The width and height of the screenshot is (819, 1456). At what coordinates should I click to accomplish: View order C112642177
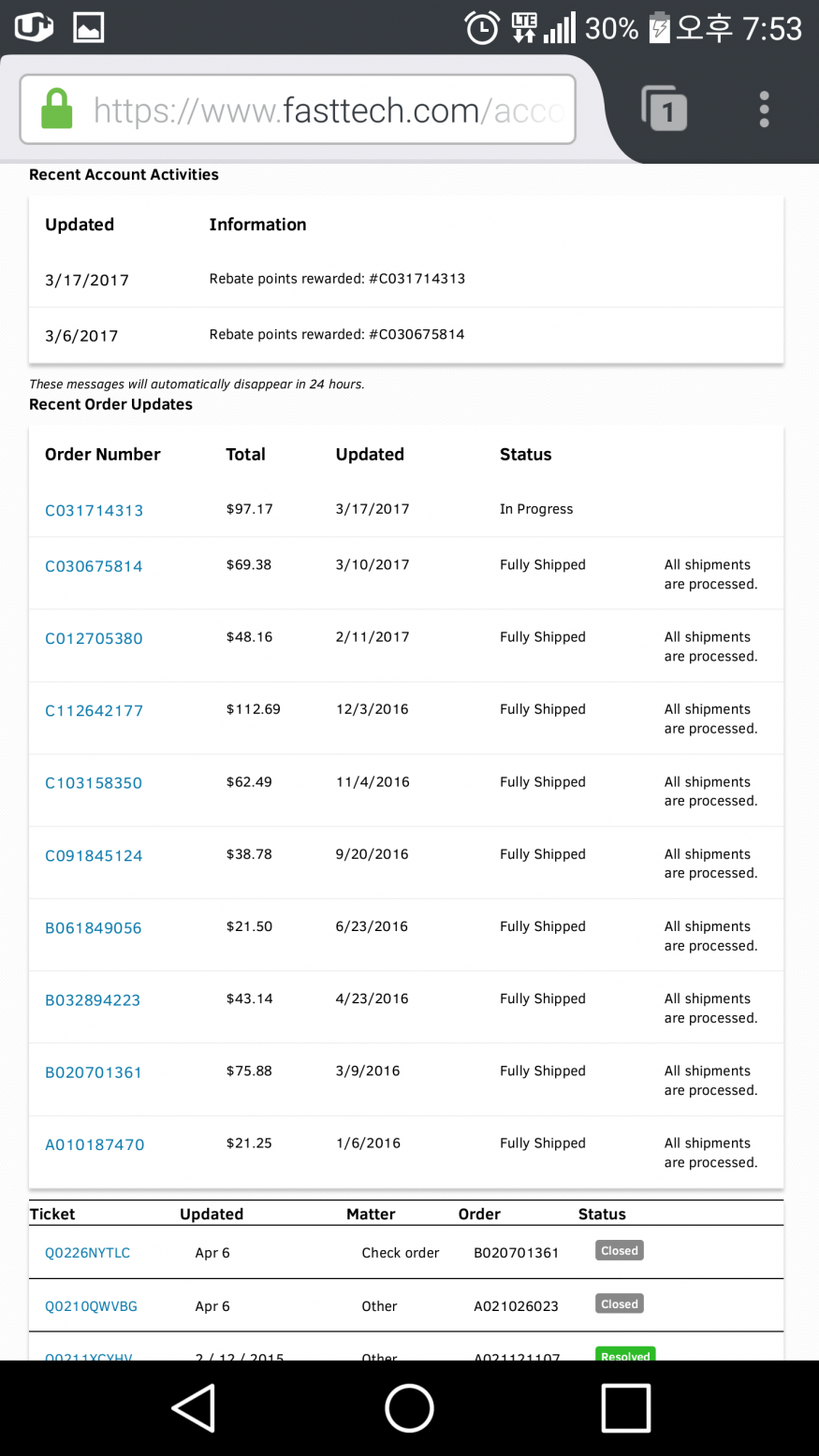94,711
